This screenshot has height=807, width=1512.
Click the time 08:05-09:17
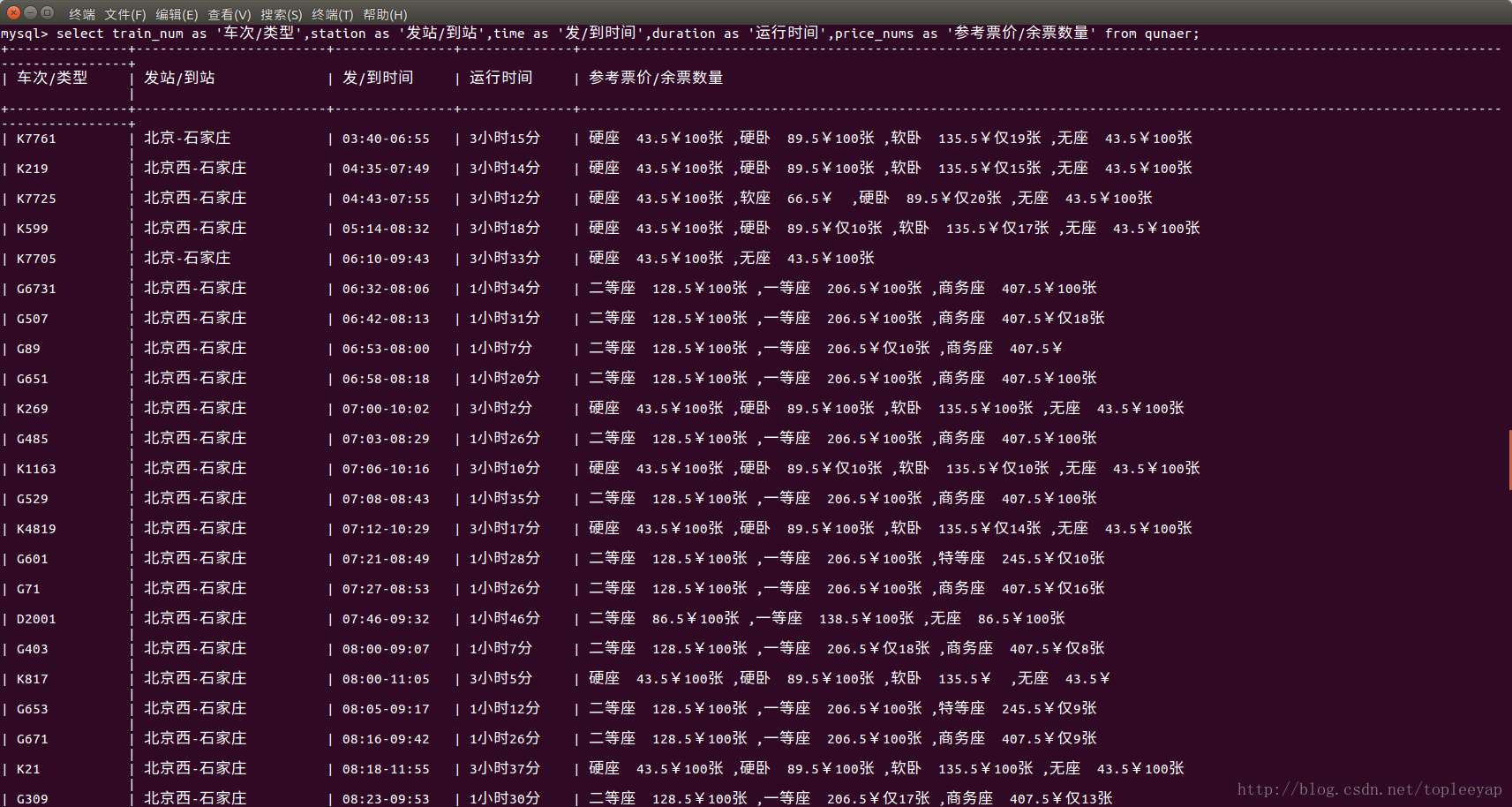[x=386, y=709]
